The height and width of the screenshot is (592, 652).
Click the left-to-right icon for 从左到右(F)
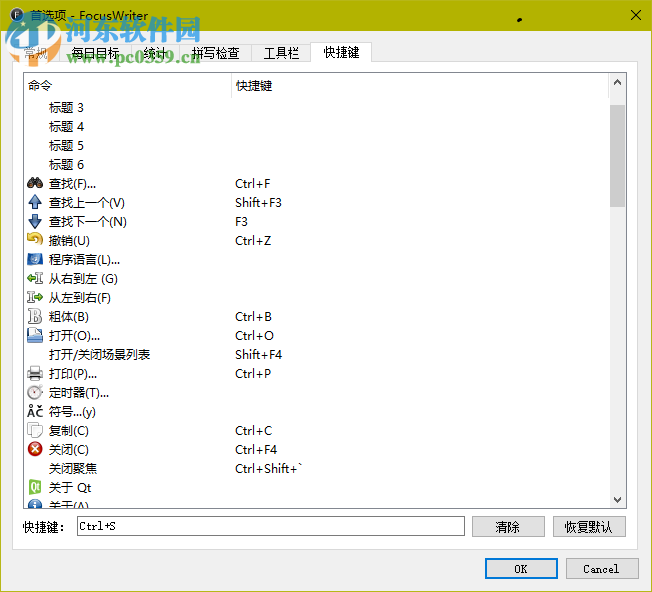(x=35, y=297)
